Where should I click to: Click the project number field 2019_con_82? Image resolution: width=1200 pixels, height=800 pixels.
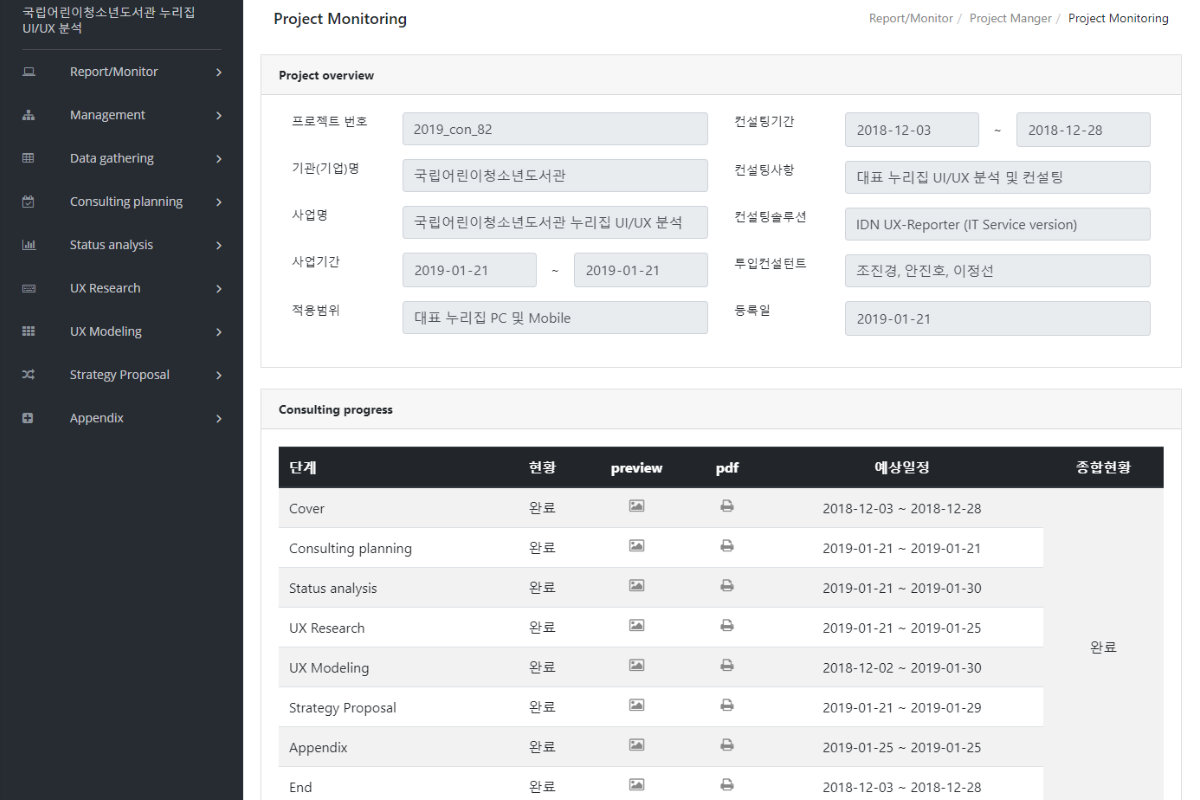click(x=555, y=130)
